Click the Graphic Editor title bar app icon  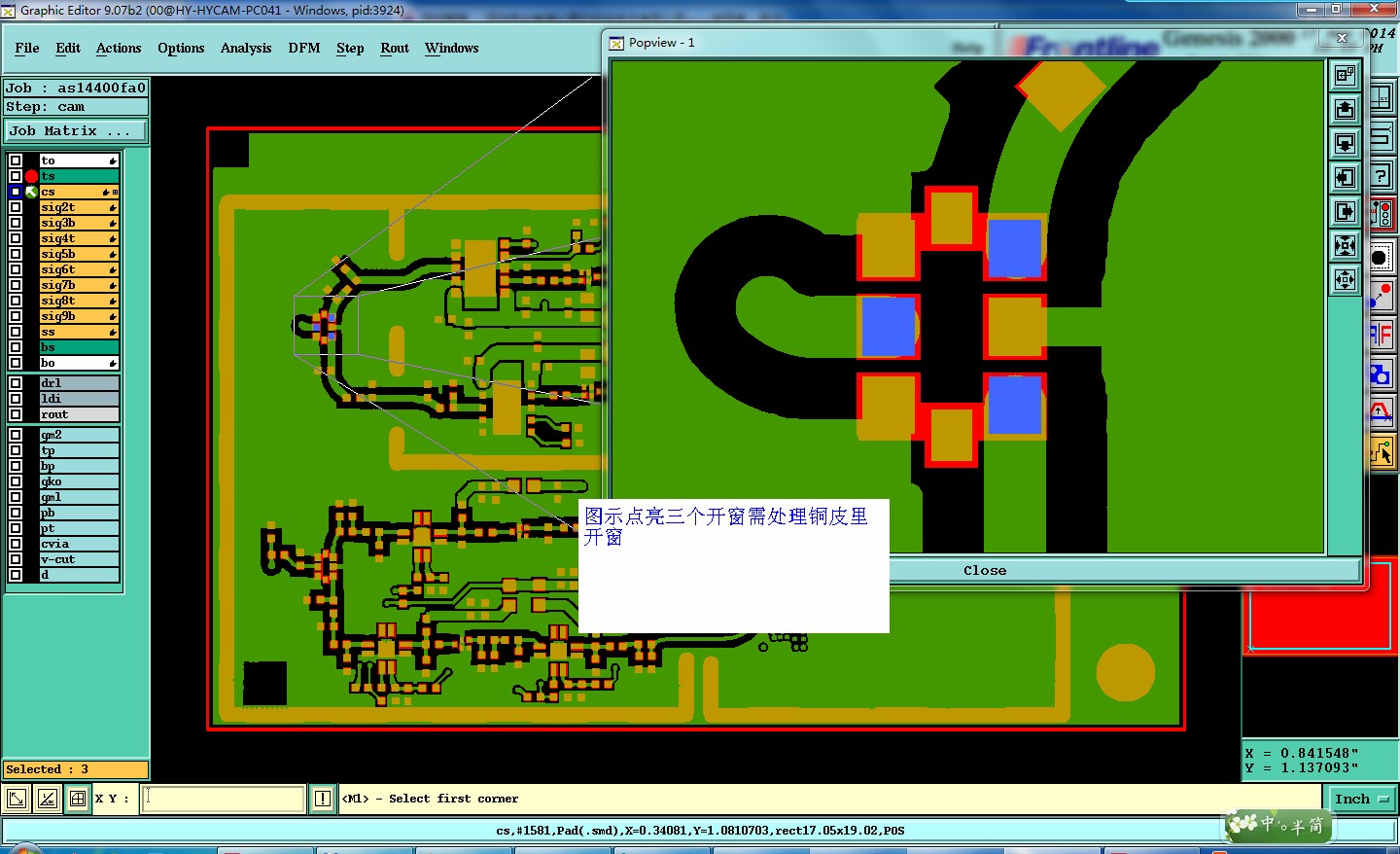[9, 11]
